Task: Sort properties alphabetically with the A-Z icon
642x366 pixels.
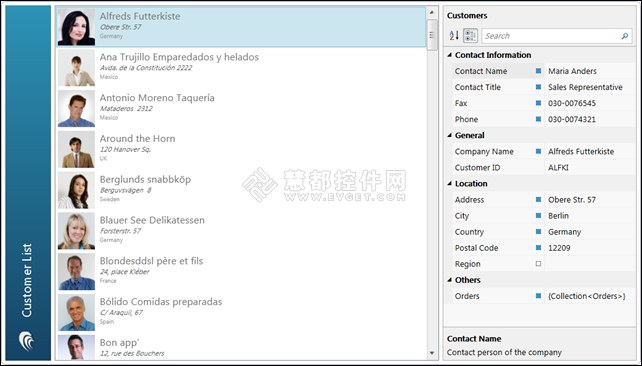Action: [x=454, y=36]
